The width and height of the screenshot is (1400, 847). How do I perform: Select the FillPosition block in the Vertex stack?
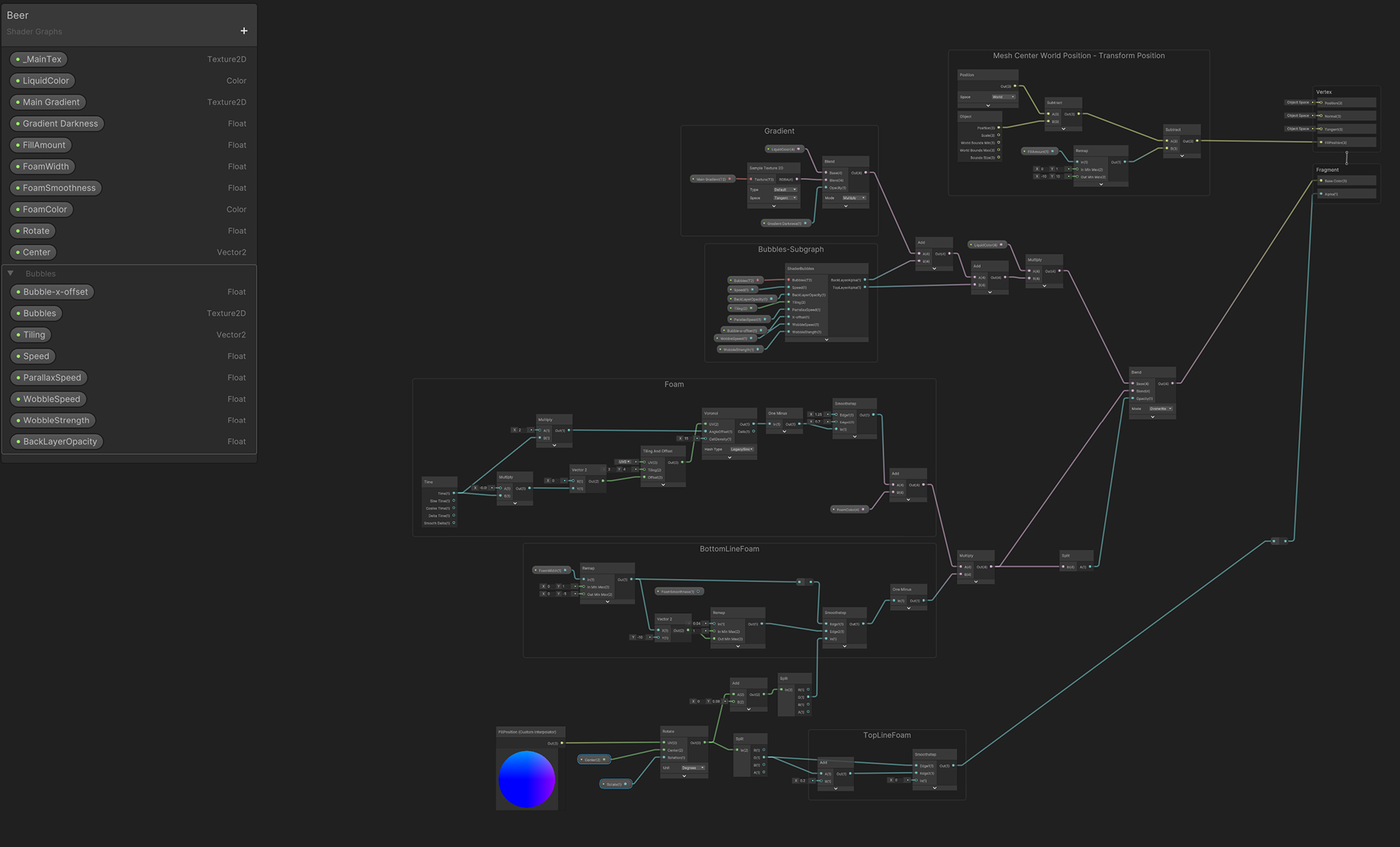pos(1345,143)
